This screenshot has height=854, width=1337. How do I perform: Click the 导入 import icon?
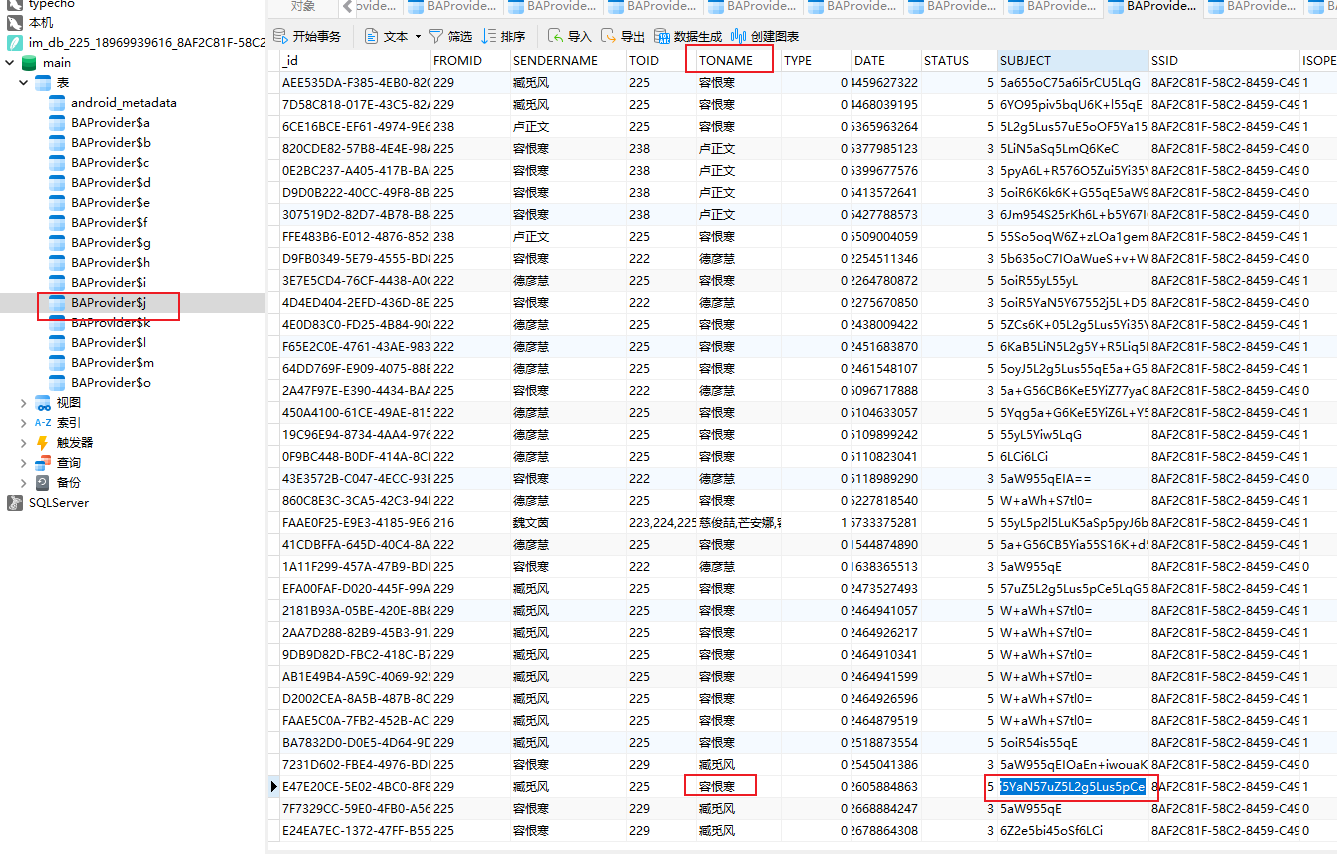tap(555, 36)
